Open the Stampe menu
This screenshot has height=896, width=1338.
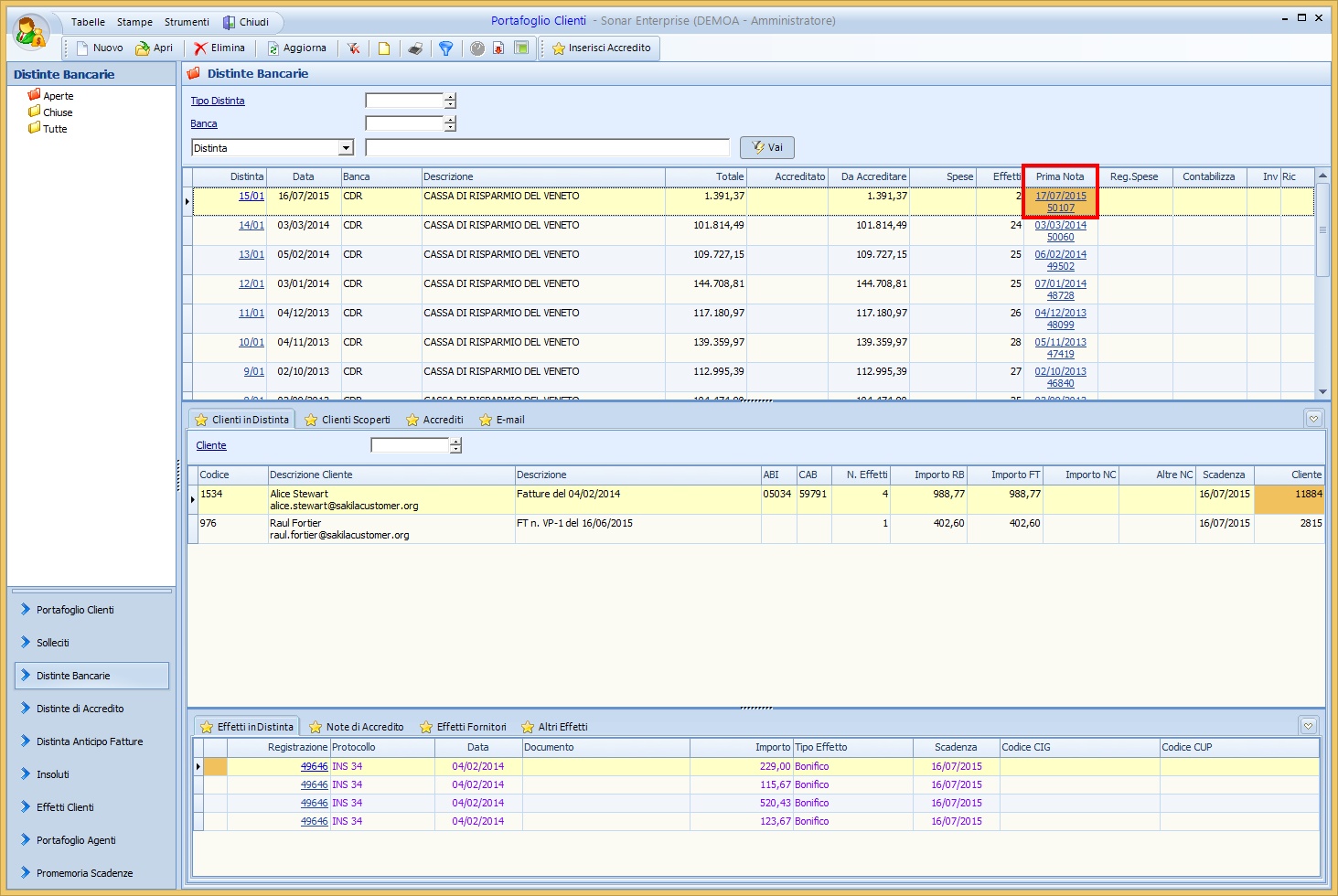tap(134, 22)
